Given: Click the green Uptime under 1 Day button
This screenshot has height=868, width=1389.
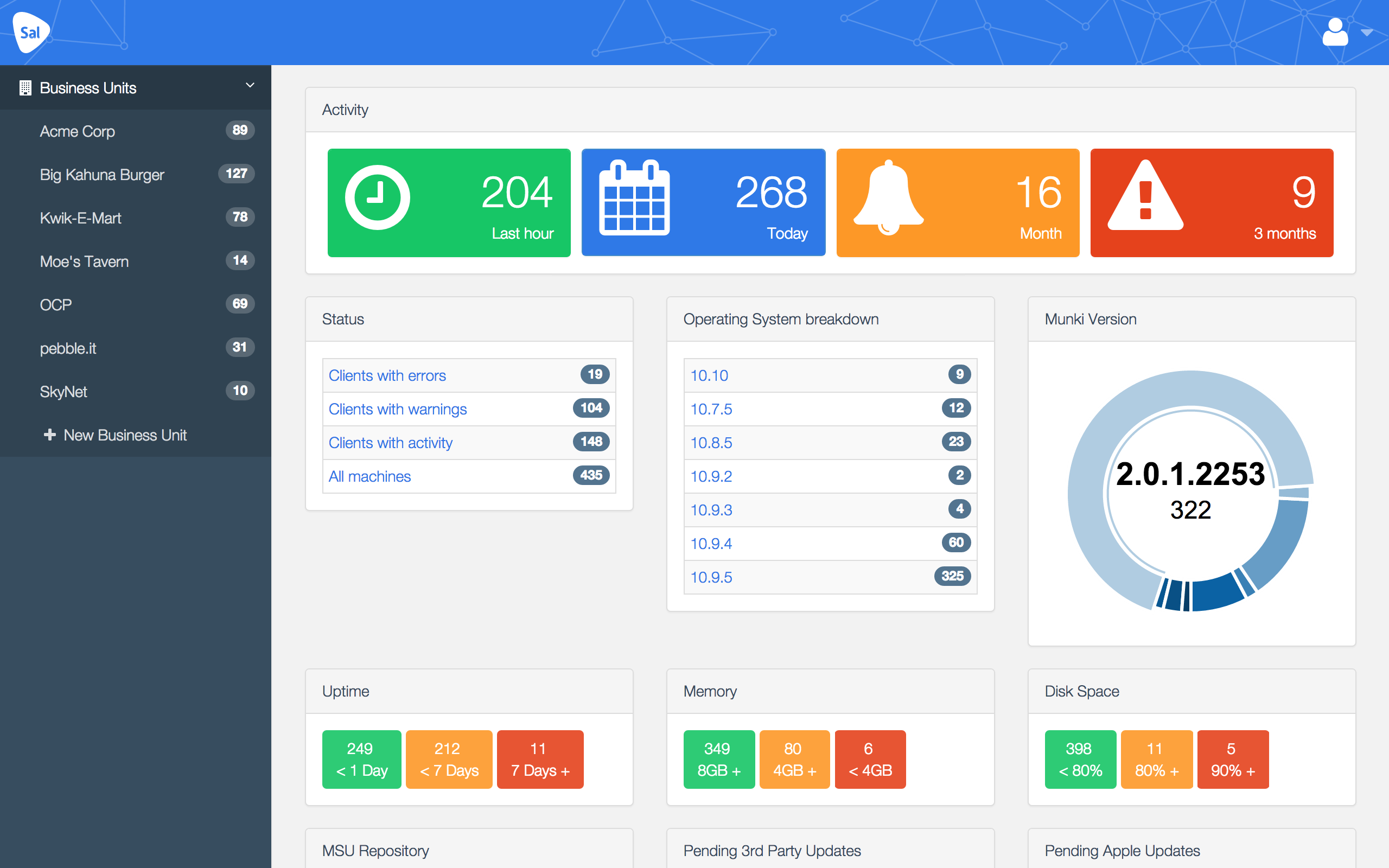Looking at the screenshot, I should pos(361,759).
